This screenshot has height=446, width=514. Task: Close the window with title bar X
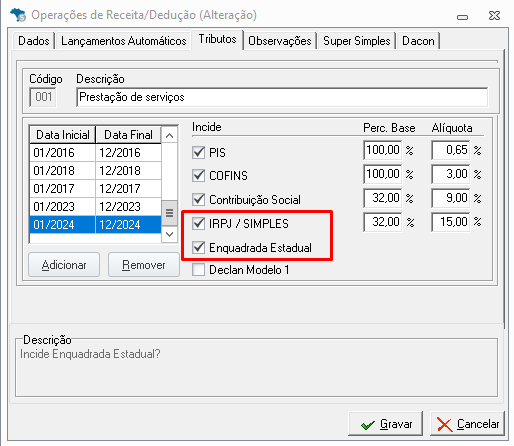(x=494, y=15)
